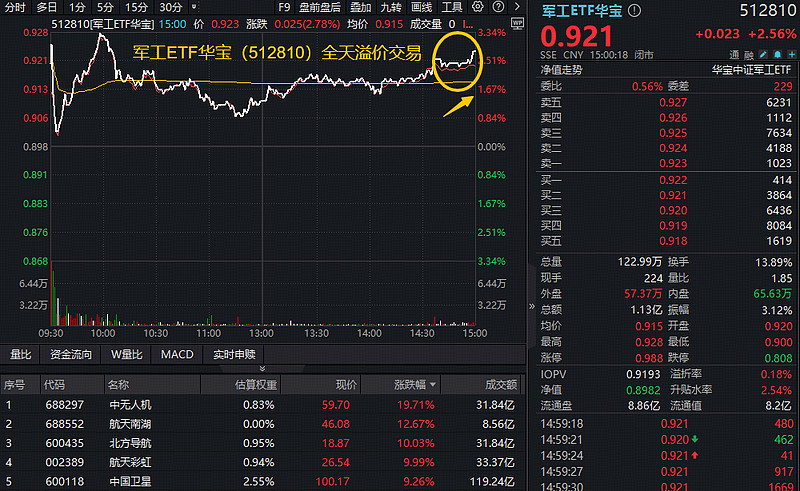Click the ETF code 512810 in header
Screen dimensions: 800x491
(x=767, y=10)
